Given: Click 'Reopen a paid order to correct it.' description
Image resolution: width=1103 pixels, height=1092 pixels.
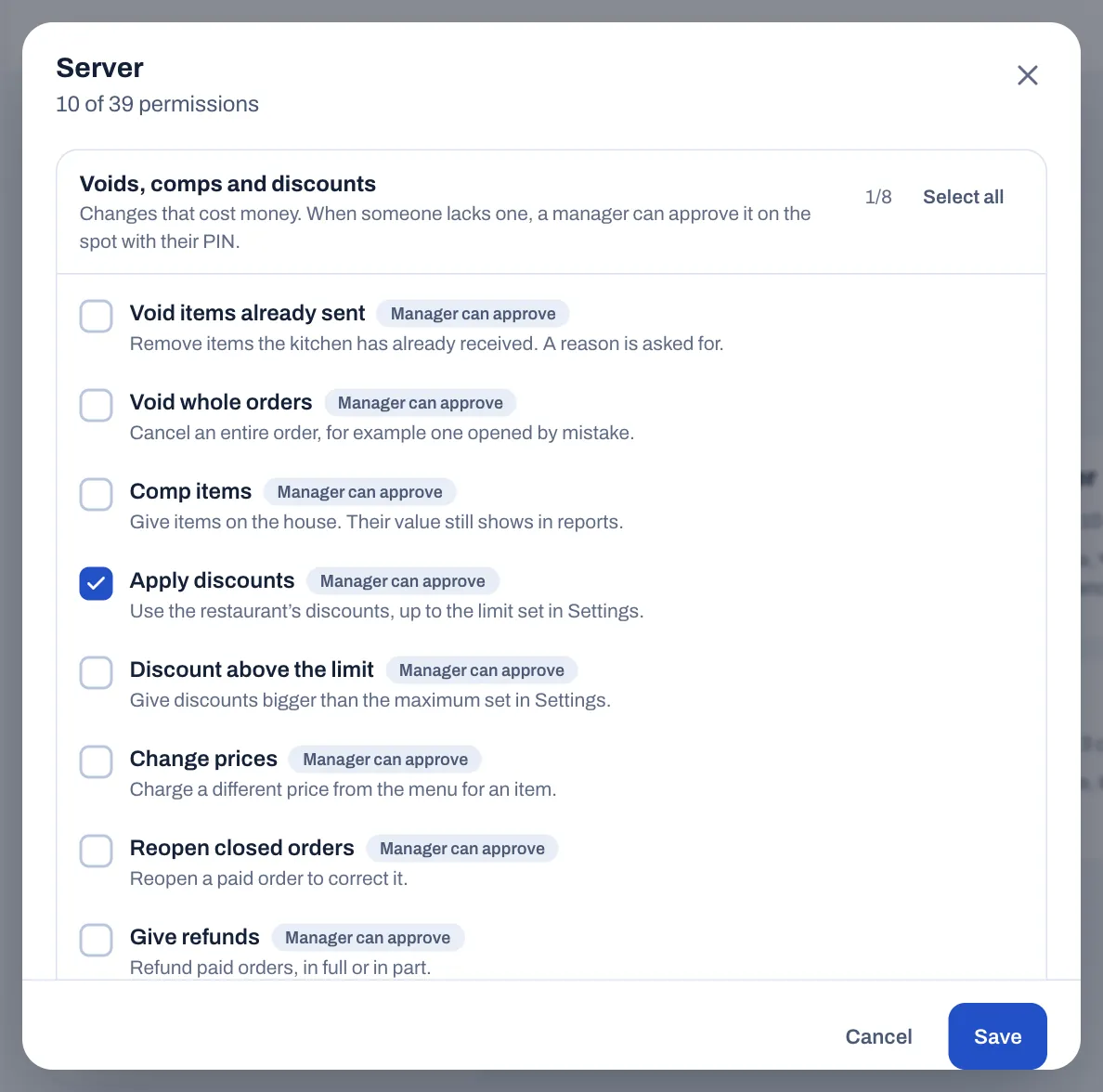Looking at the screenshot, I should (268, 878).
